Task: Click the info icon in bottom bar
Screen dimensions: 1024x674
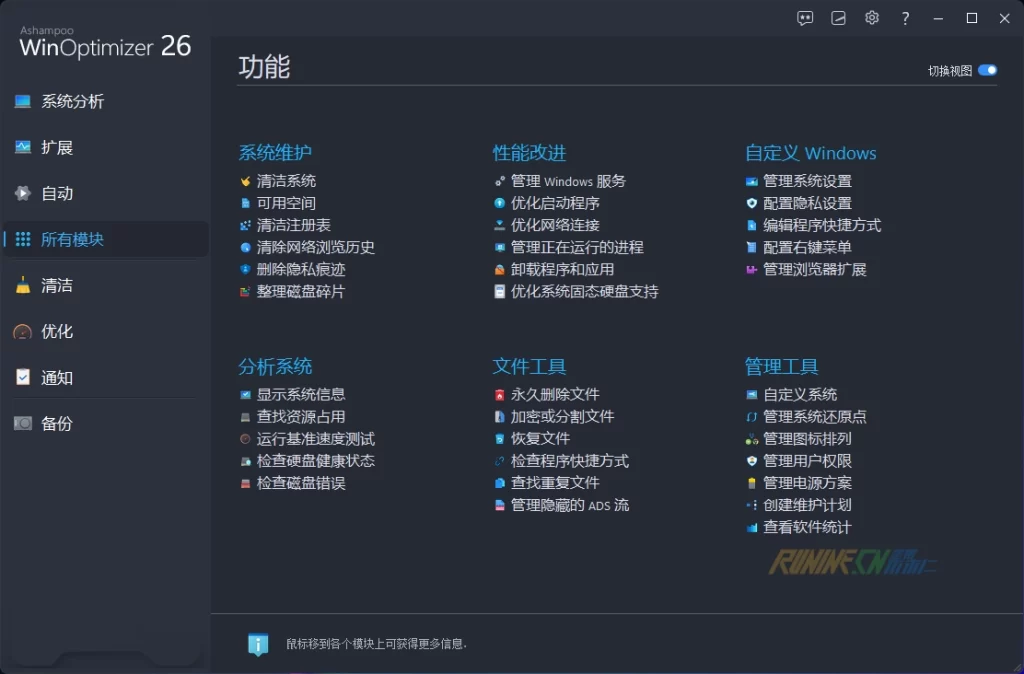Action: pyautogui.click(x=258, y=644)
